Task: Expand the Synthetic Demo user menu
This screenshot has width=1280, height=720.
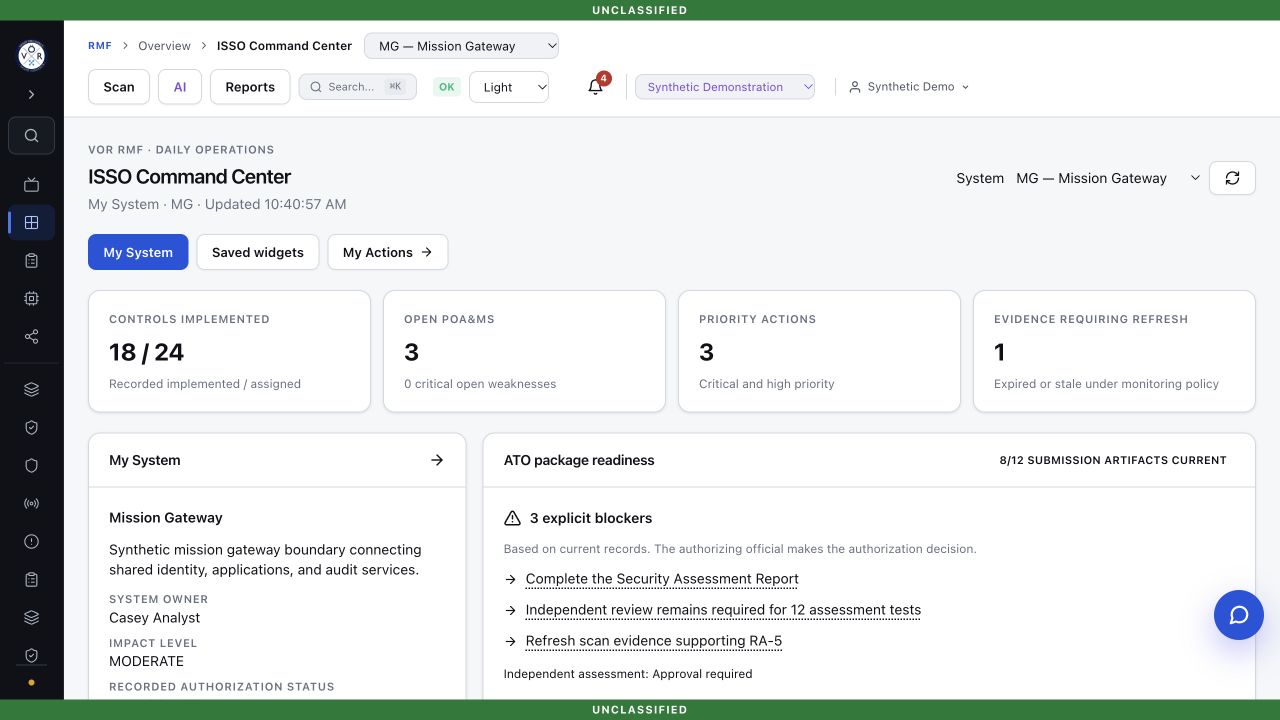Action: (909, 87)
